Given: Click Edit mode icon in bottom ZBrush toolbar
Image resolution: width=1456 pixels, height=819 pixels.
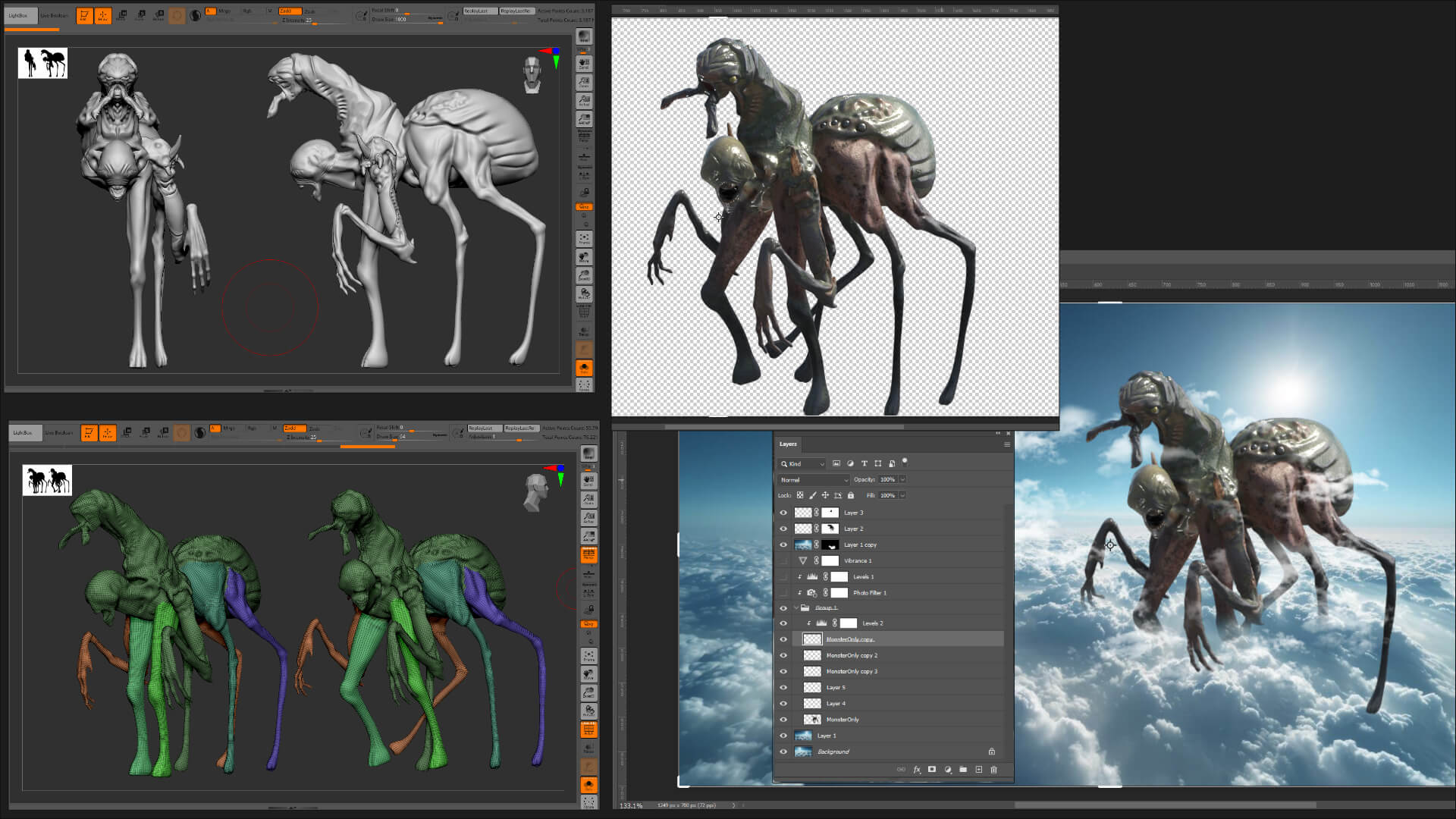Looking at the screenshot, I should point(89,433).
